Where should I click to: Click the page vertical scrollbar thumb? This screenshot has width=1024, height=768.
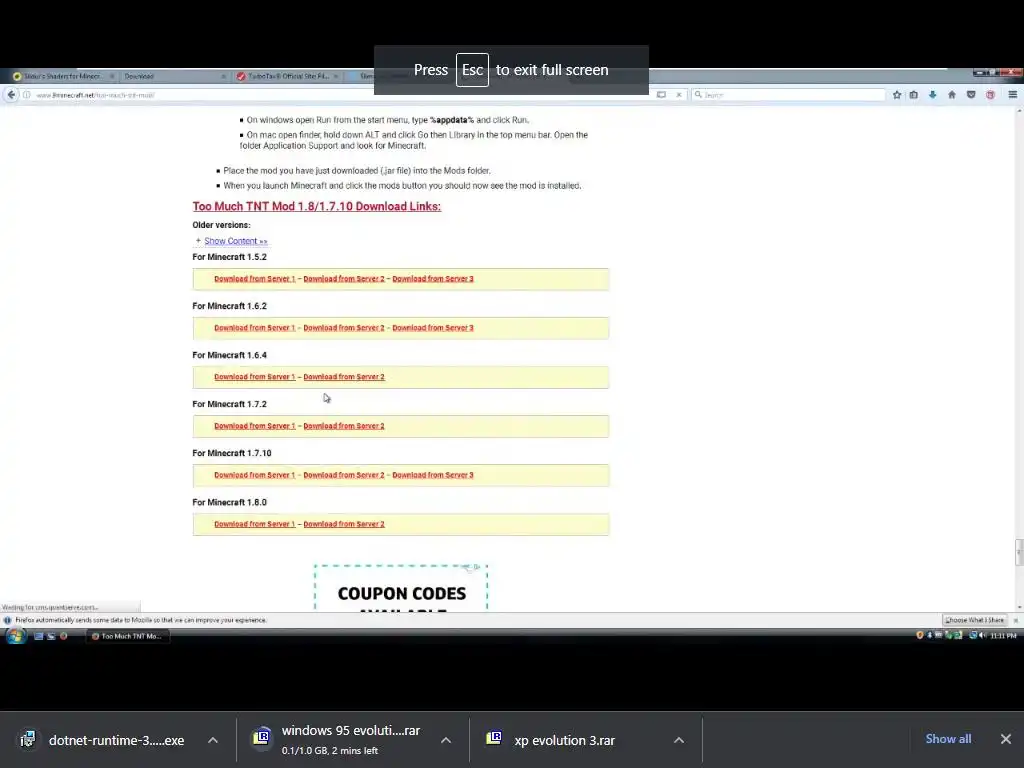pyautogui.click(x=1019, y=552)
